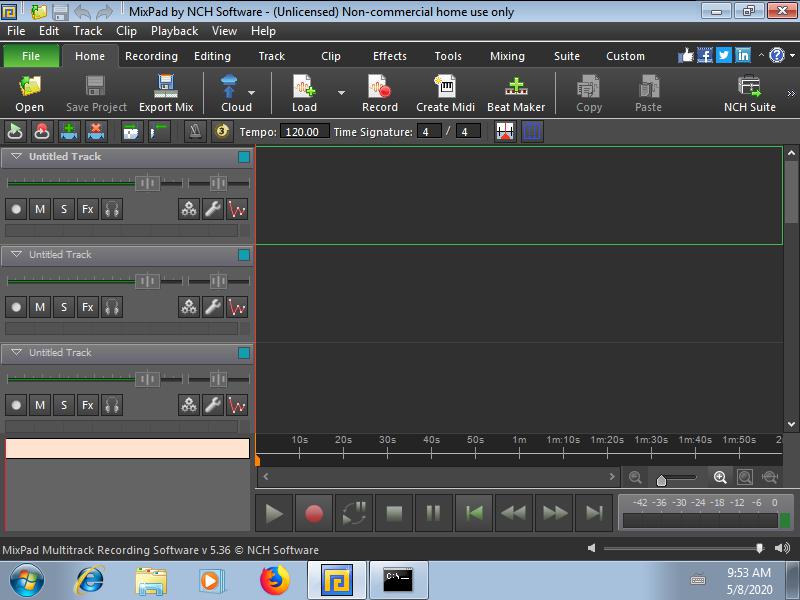This screenshot has height=600, width=800.
Task: Open the Edit menu
Action: (x=49, y=31)
